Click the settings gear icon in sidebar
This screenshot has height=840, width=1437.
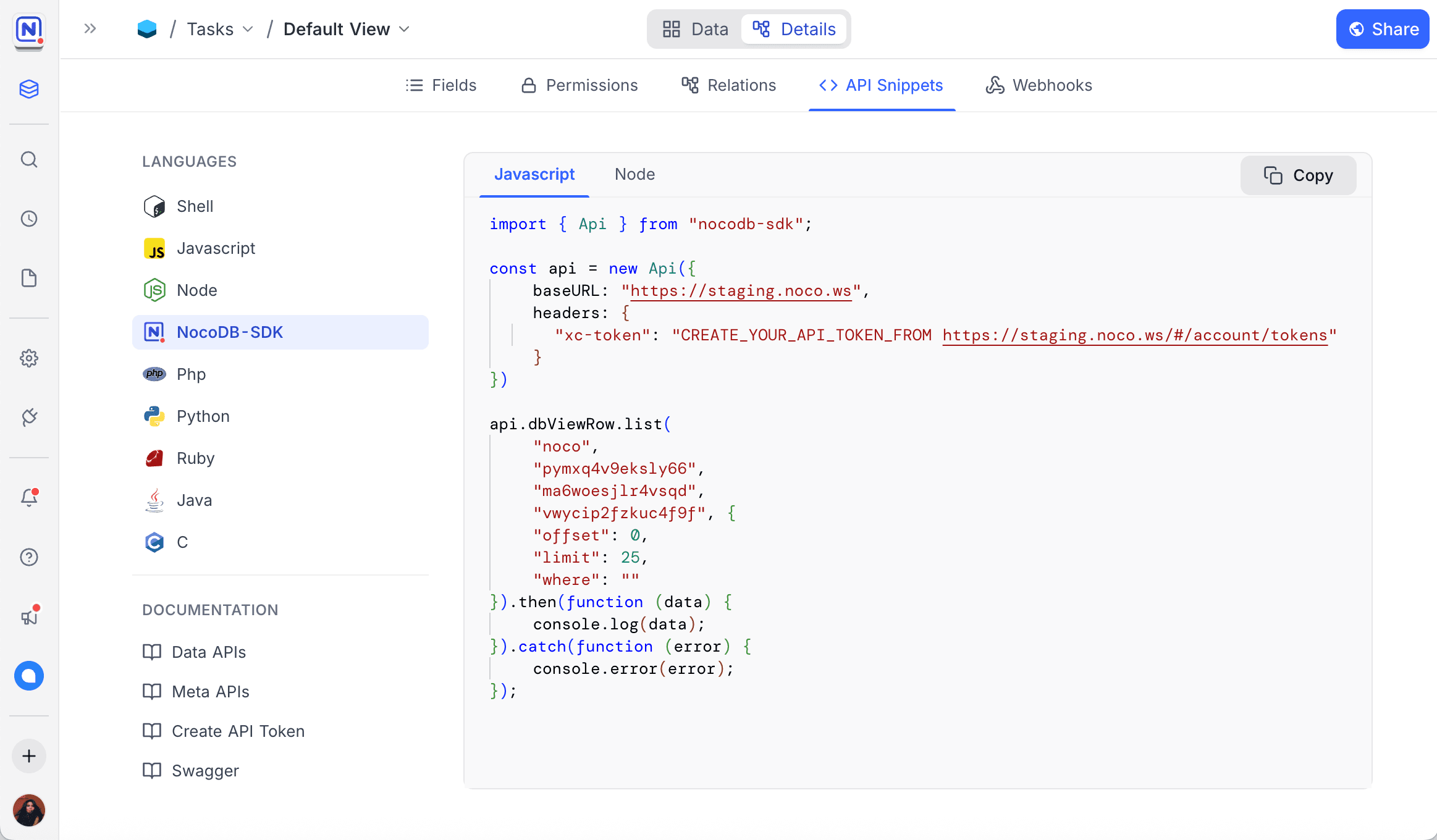pyautogui.click(x=29, y=358)
